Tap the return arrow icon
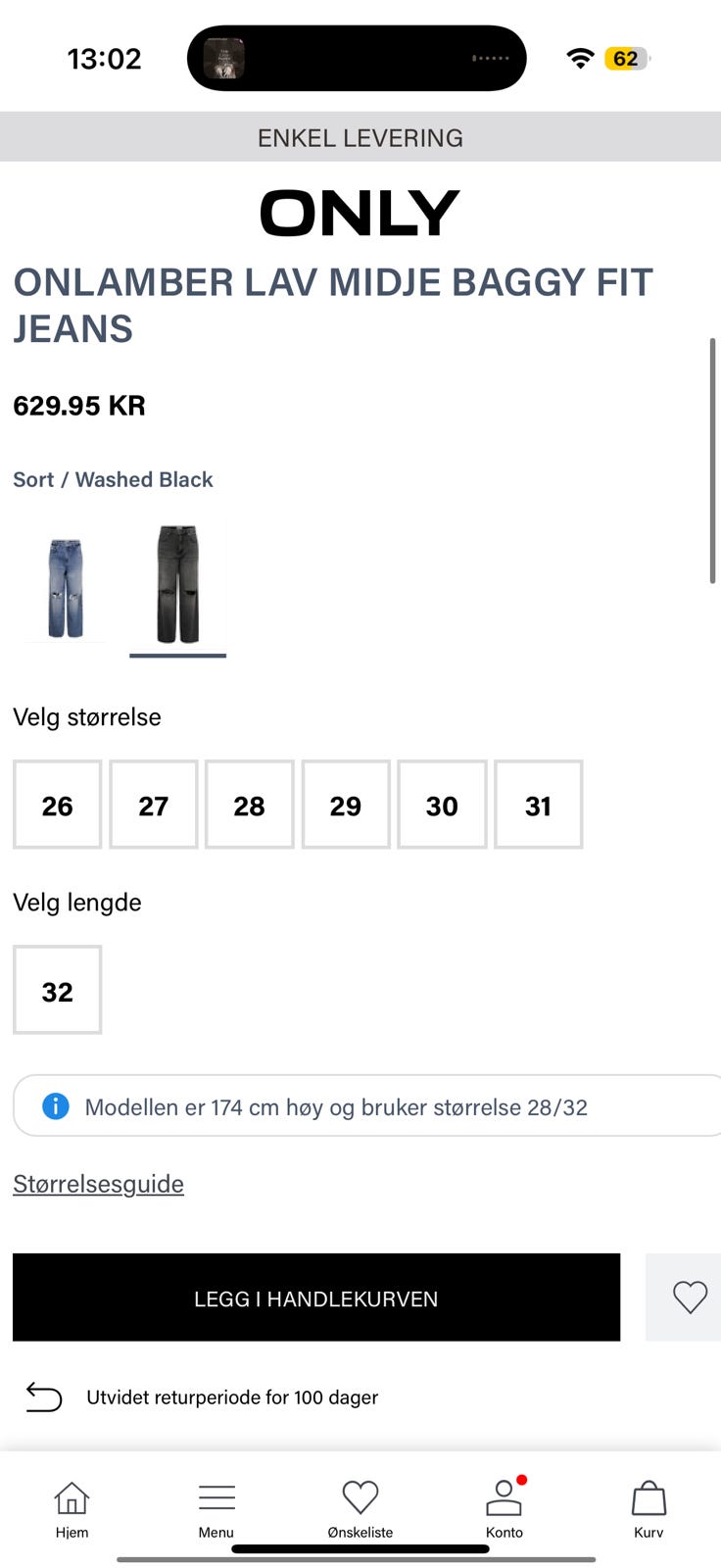 pyautogui.click(x=44, y=1396)
